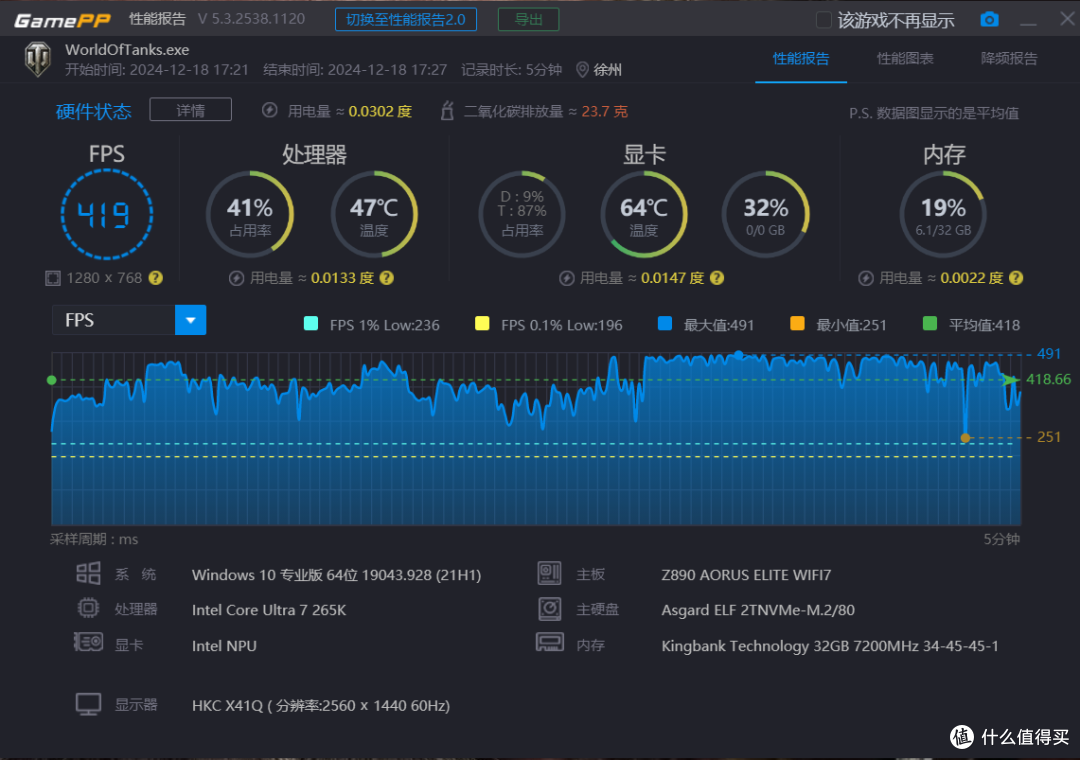This screenshot has width=1080, height=760.
Task: Open the FPS chart type dropdown arrow
Action: [x=191, y=320]
